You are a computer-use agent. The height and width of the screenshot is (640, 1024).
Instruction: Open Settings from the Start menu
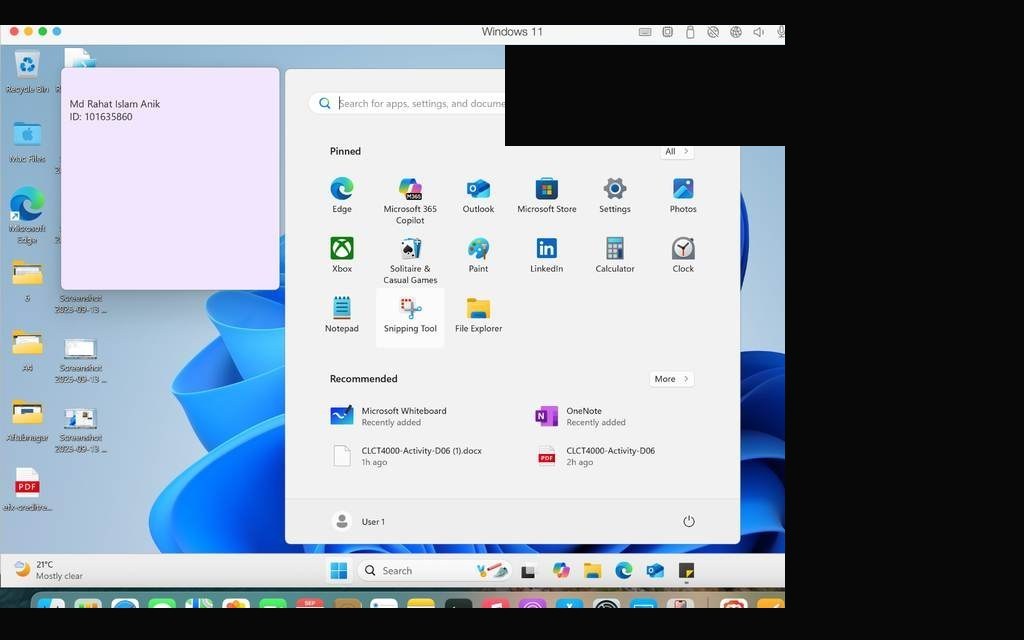pos(615,195)
